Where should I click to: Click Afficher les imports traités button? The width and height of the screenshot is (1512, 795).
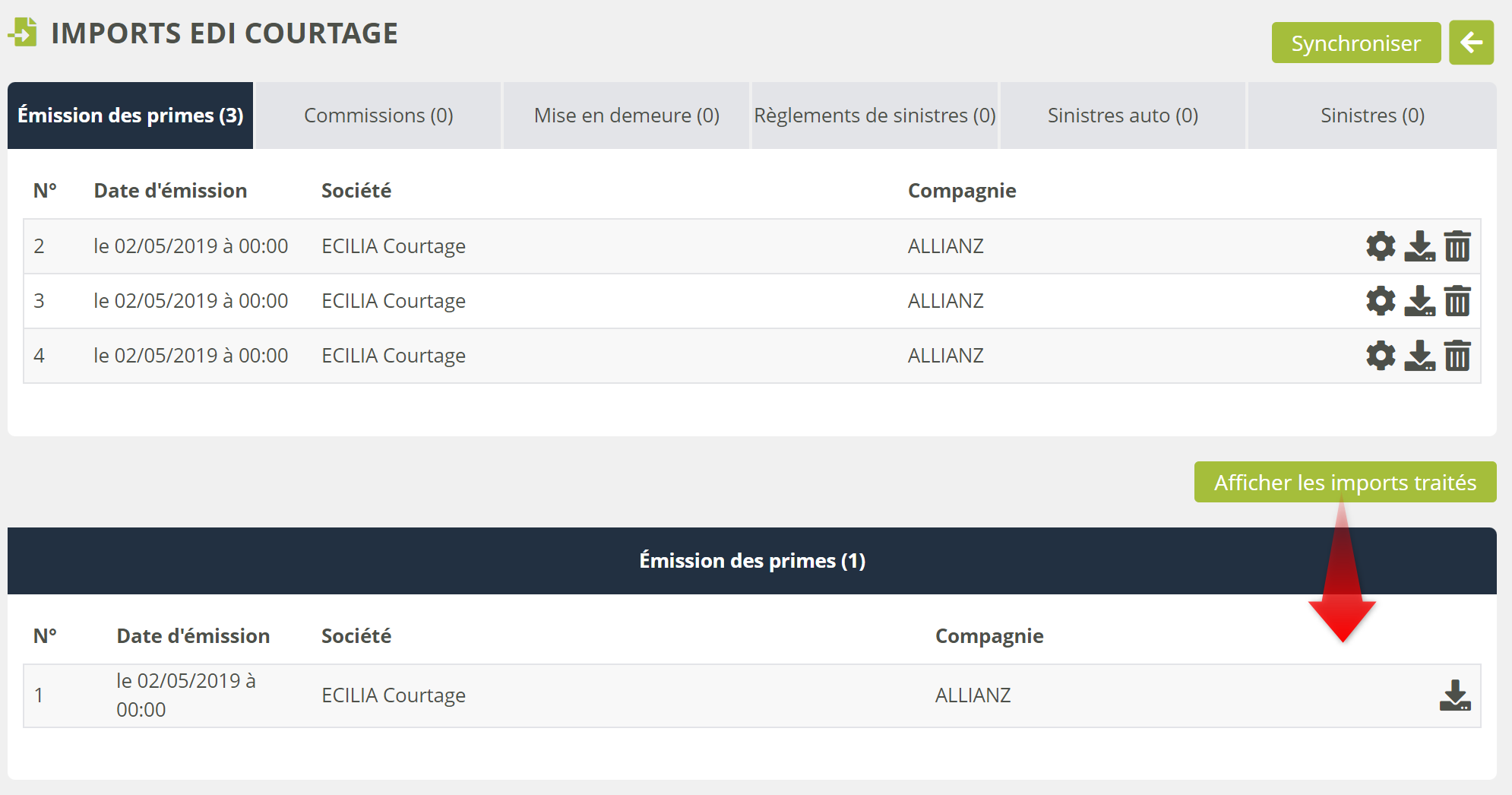1345,482
